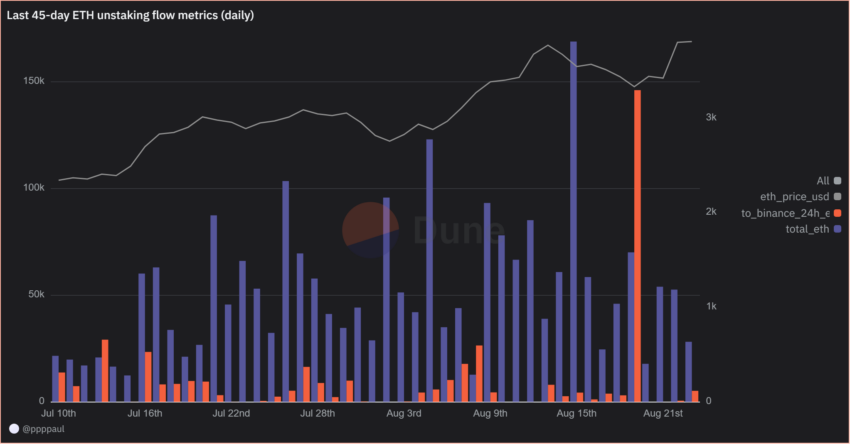This screenshot has width=850, height=444.
Task: Click the Aug 3rd axis label
Action: pos(404,414)
